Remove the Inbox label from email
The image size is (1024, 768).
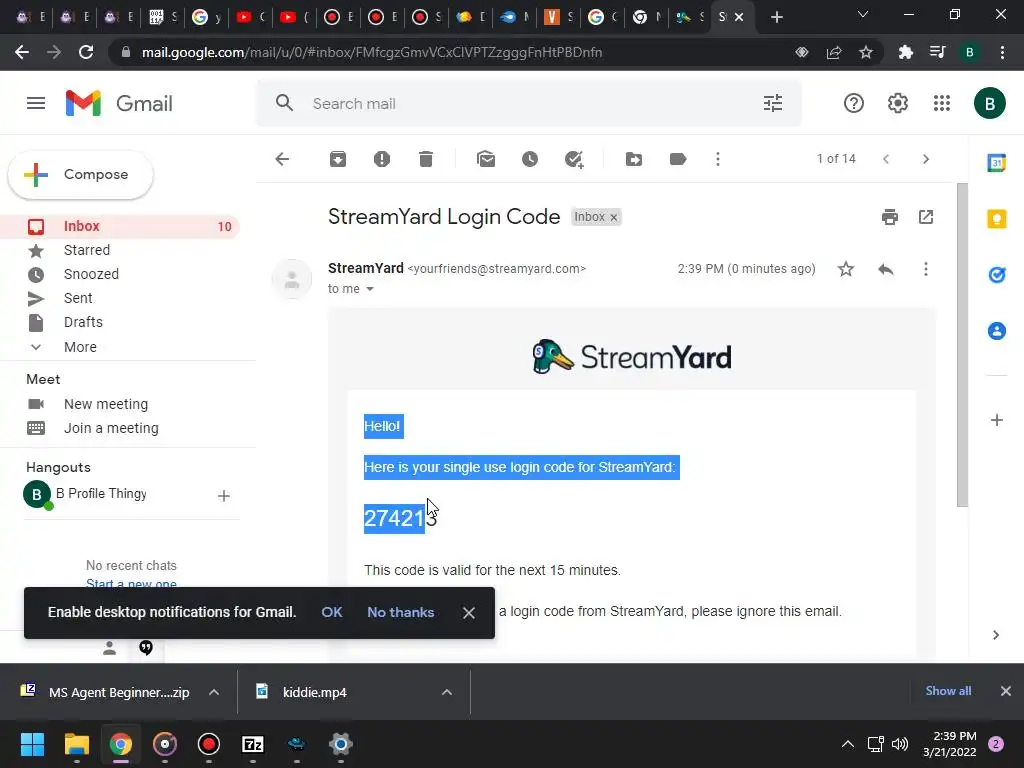tap(614, 217)
